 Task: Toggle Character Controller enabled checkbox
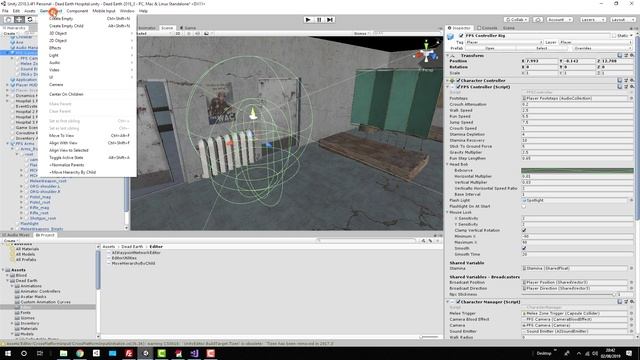tap(458, 80)
